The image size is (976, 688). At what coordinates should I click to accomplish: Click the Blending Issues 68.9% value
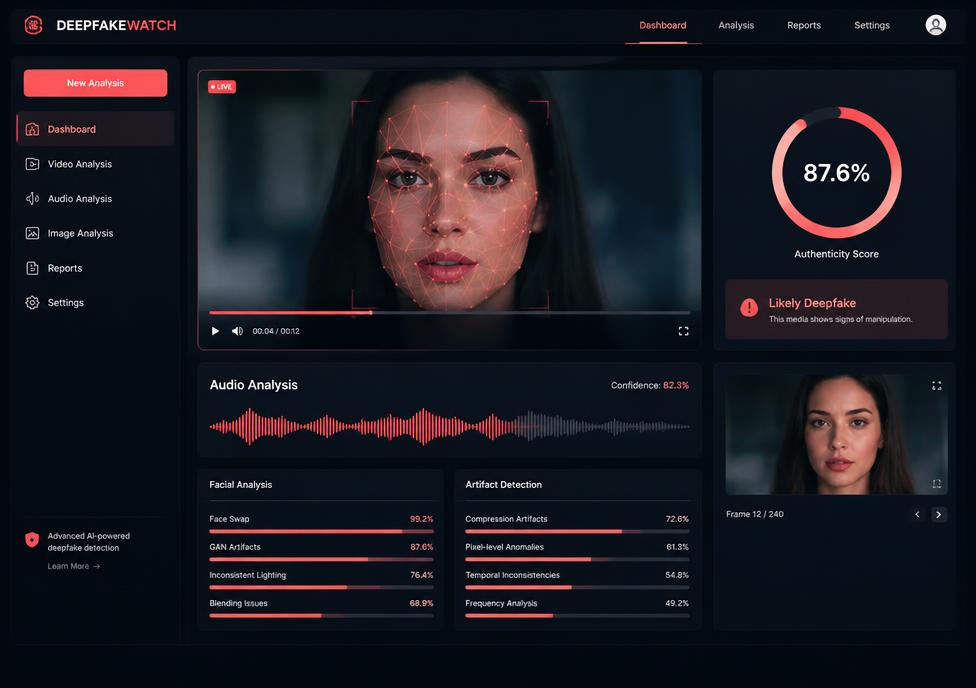[421, 603]
